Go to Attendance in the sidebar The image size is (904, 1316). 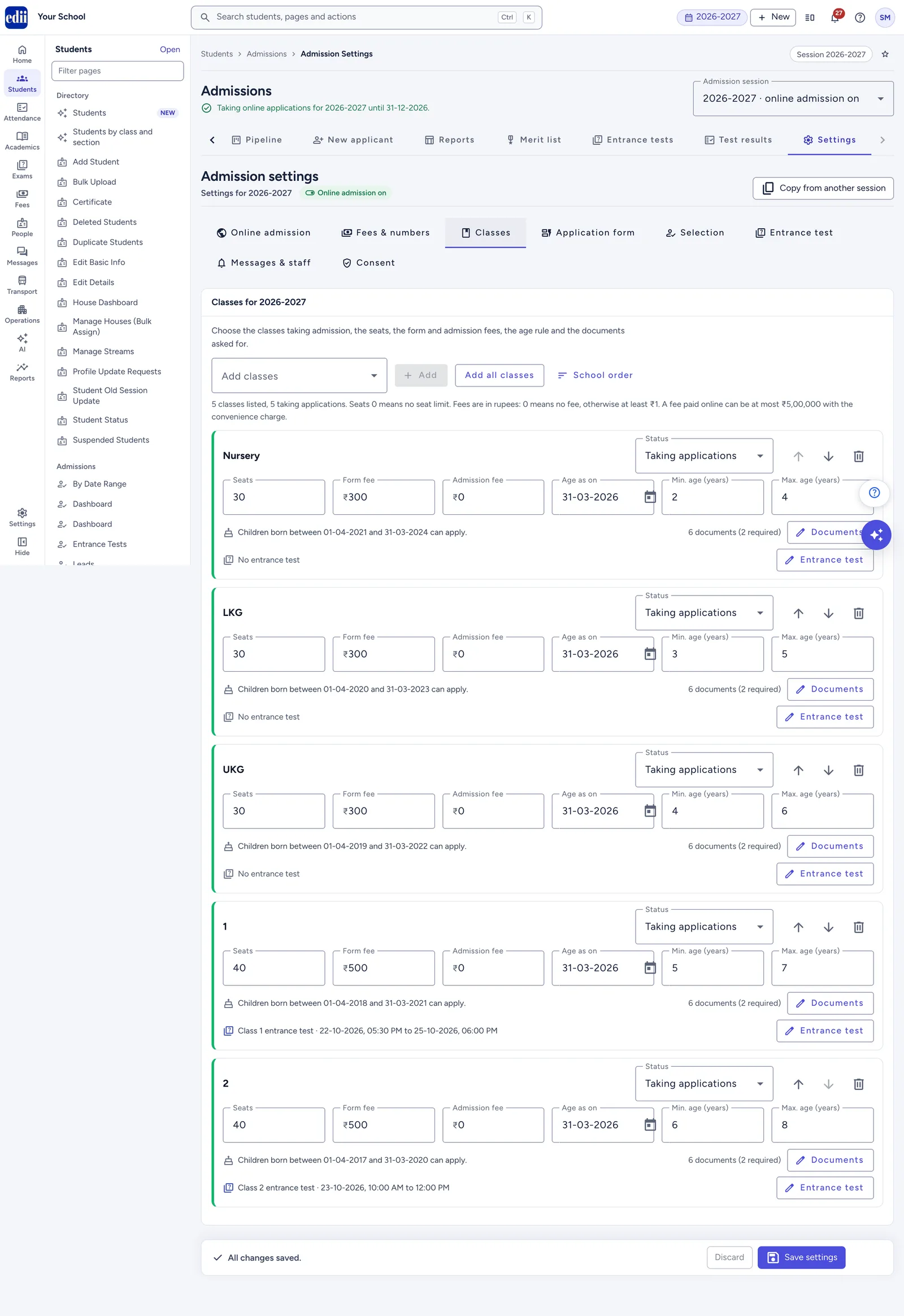coord(22,112)
